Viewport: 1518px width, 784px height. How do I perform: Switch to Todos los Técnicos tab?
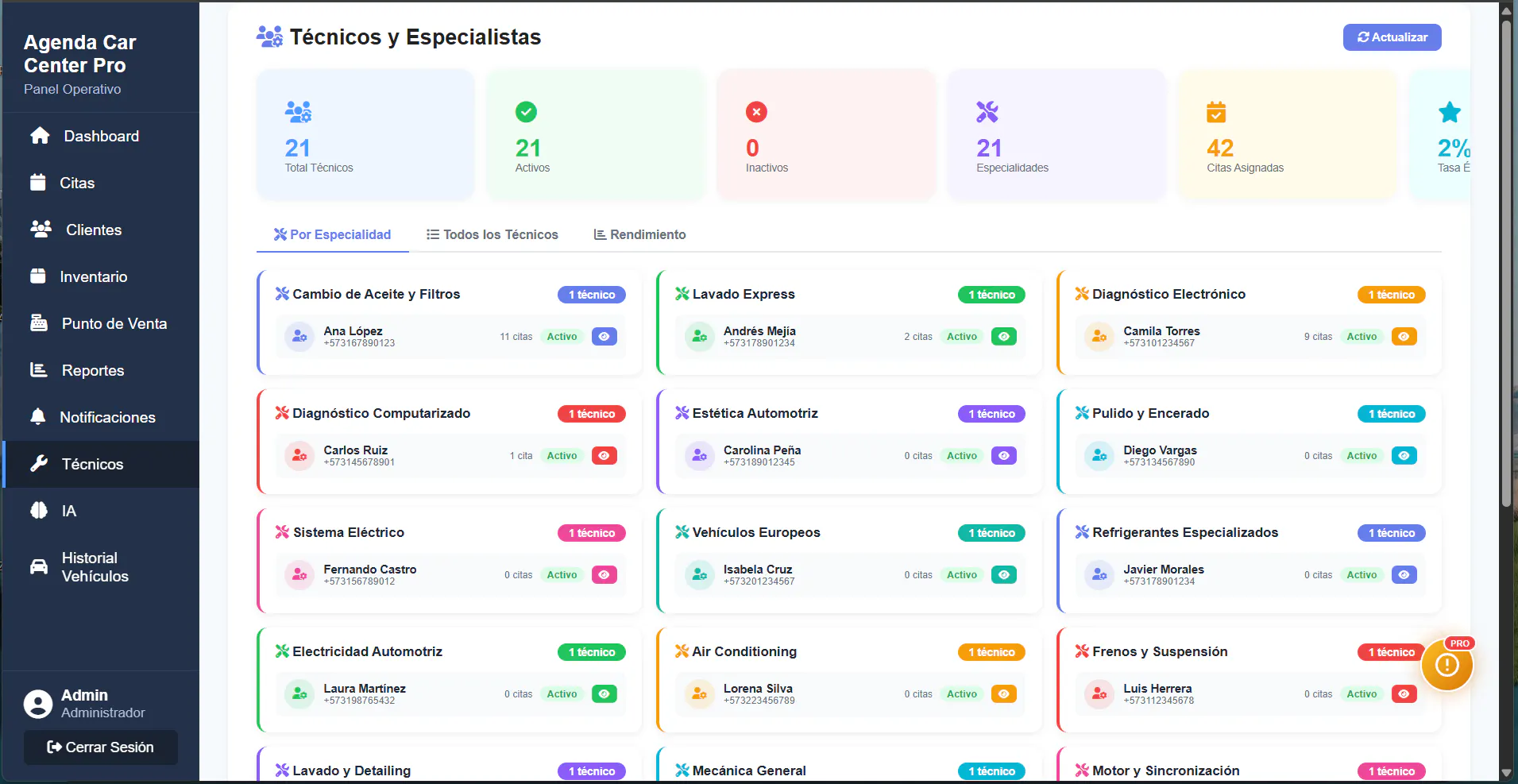point(492,234)
